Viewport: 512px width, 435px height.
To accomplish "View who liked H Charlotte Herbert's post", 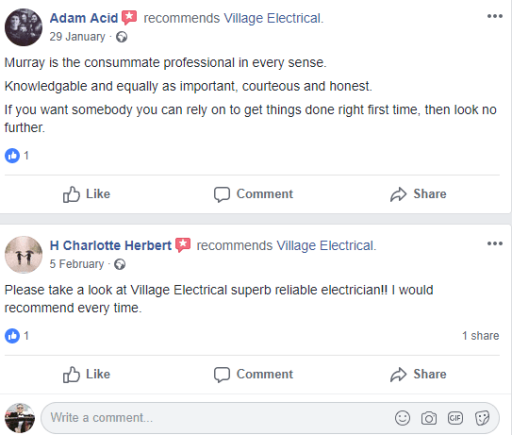I will (x=17, y=336).
